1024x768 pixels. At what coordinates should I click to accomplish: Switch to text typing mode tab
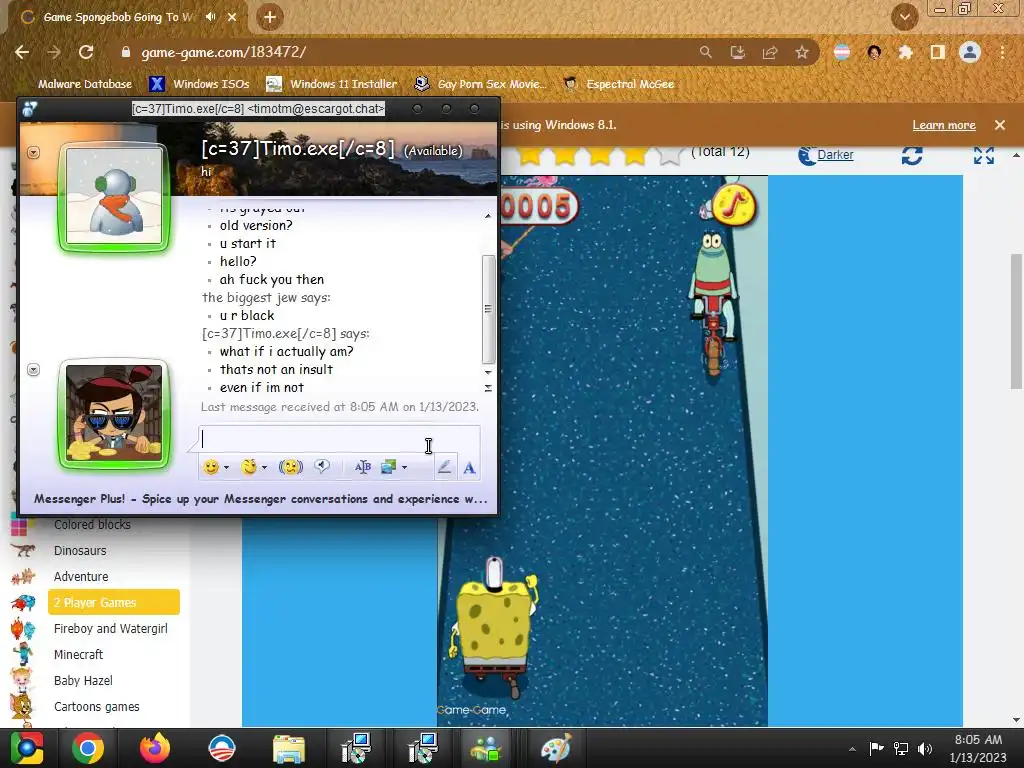pos(469,468)
